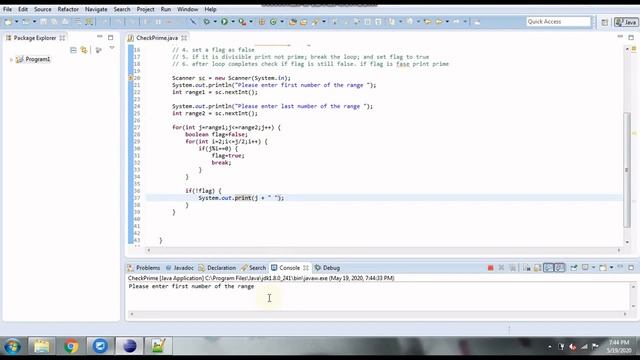
Task: Click Chrome icon in Windows taskbar
Action: point(71,346)
